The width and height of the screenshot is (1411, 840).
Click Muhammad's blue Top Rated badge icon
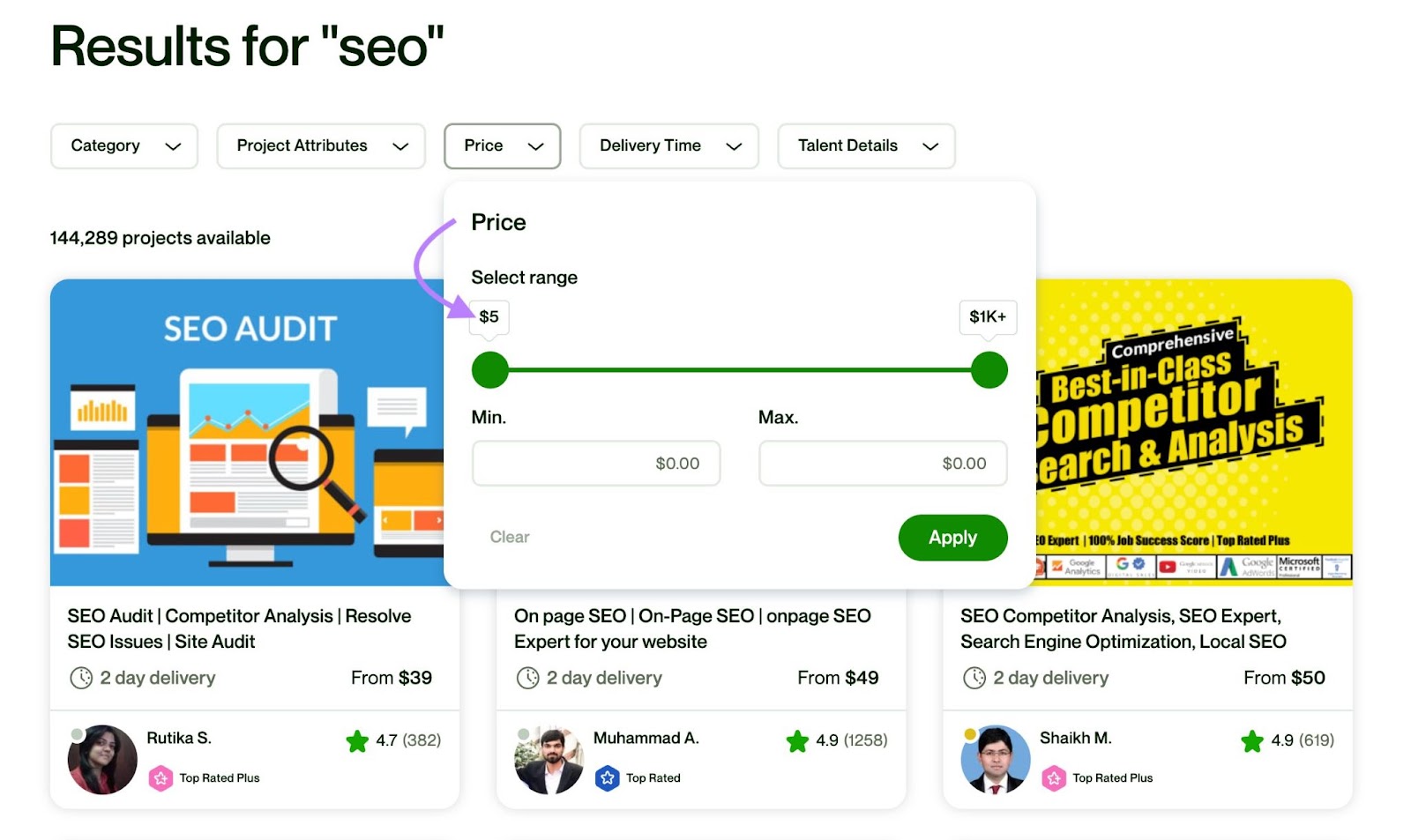coord(608,777)
